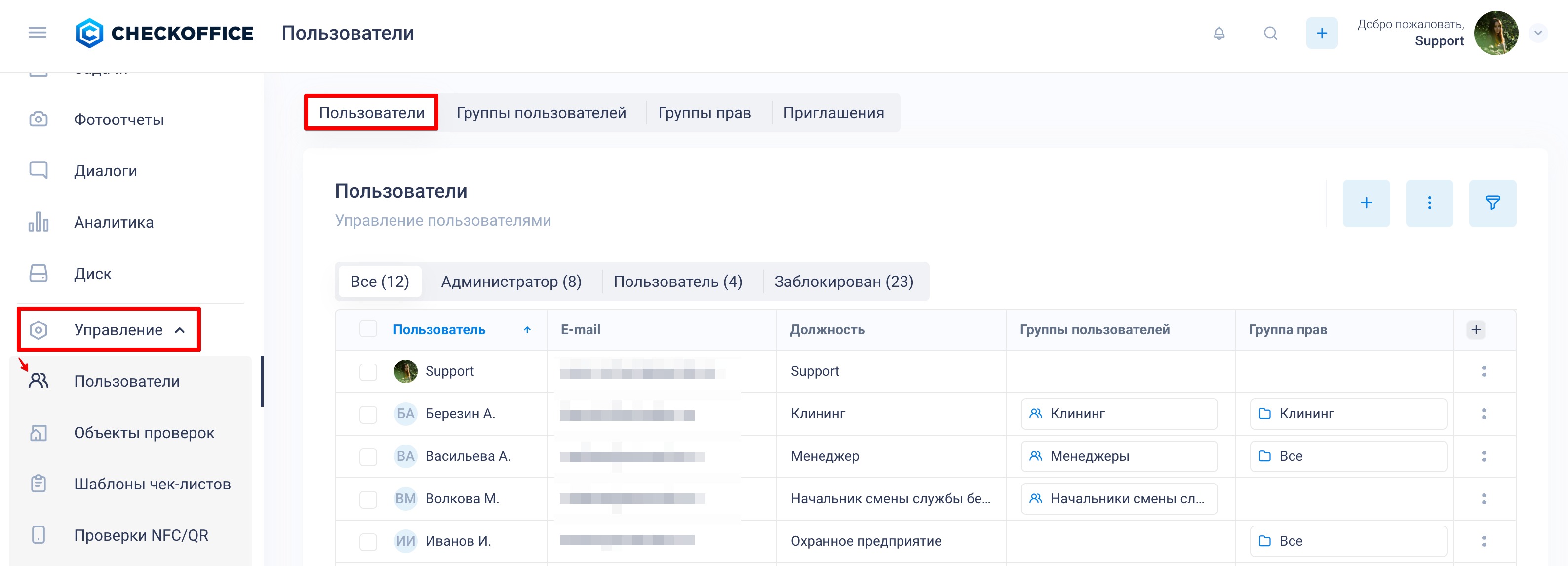The height and width of the screenshot is (566, 1568).
Task: Open the search magnifier icon
Action: click(1270, 33)
